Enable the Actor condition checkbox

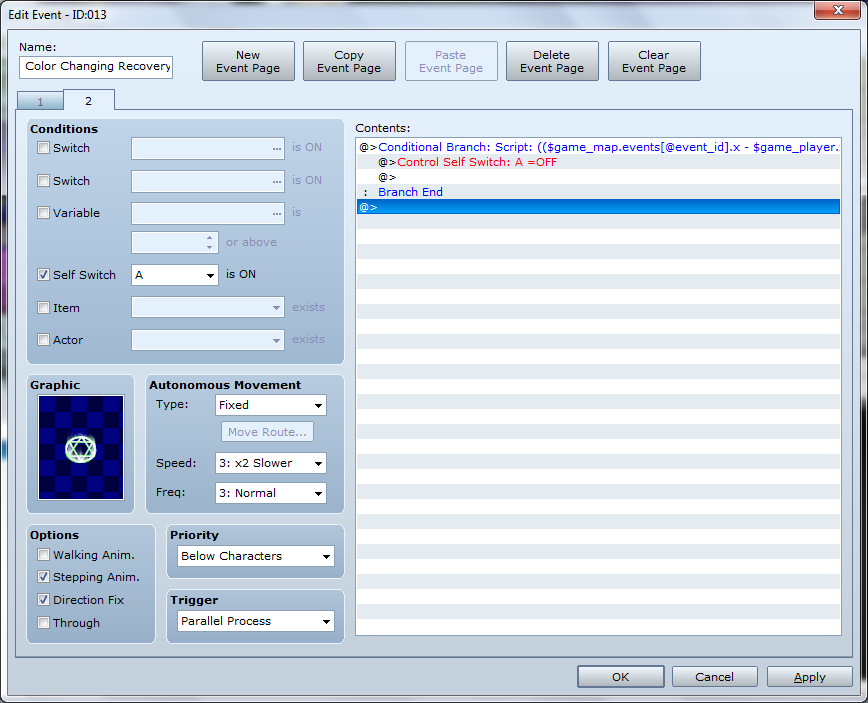pos(43,339)
